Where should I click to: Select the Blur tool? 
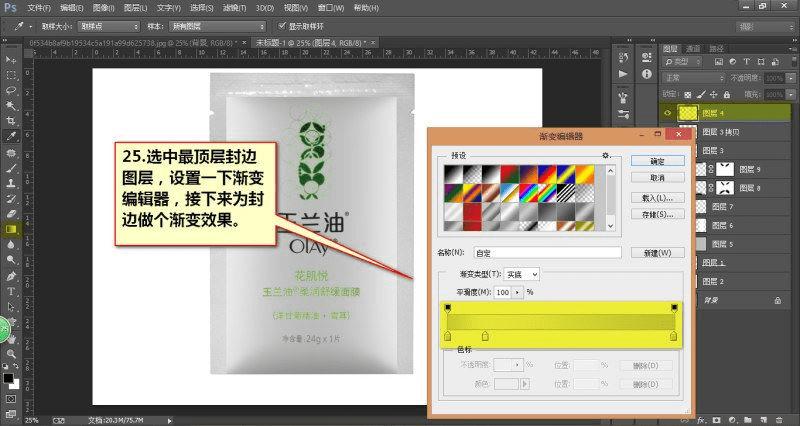[10, 245]
